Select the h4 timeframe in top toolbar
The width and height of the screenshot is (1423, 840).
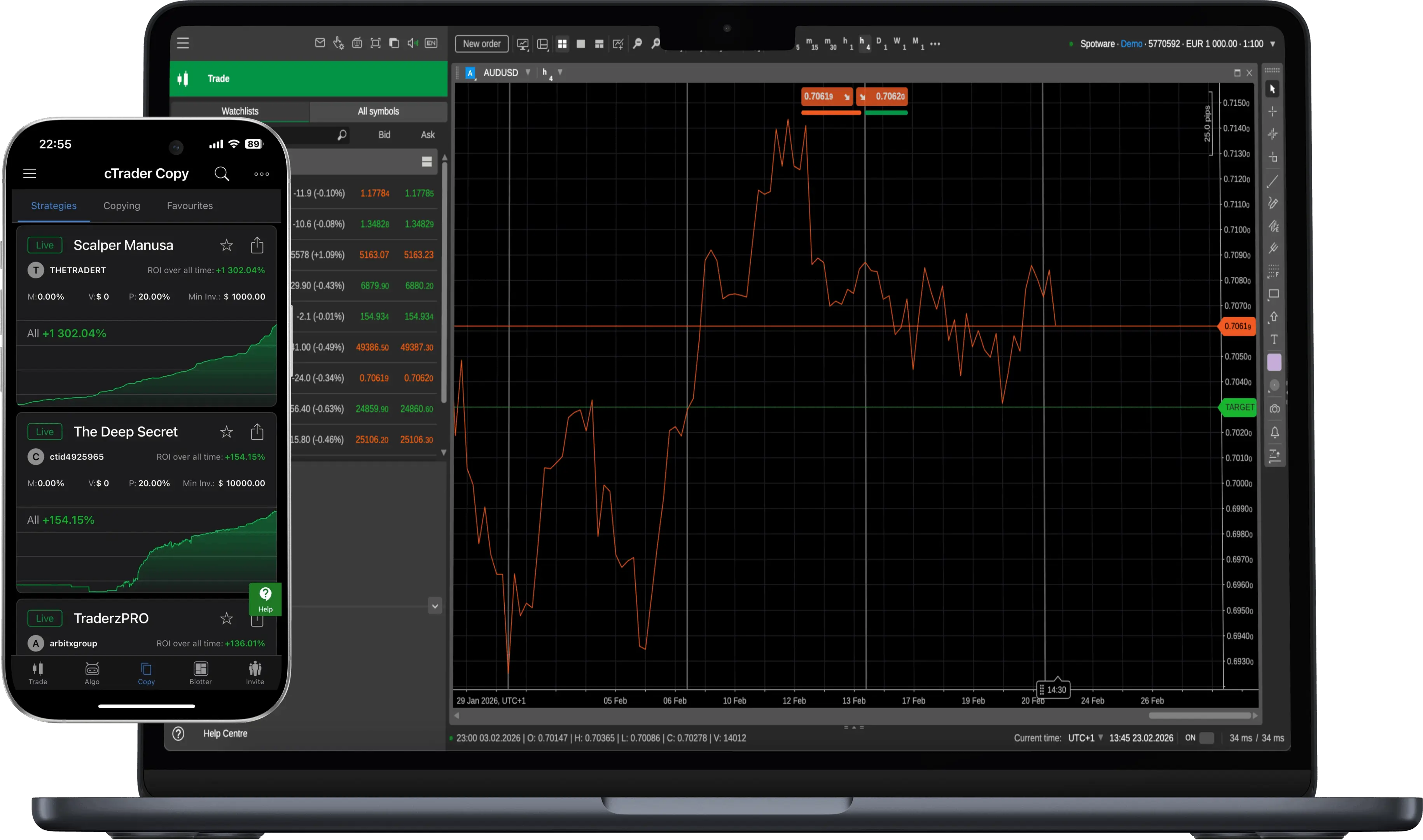[x=865, y=44]
